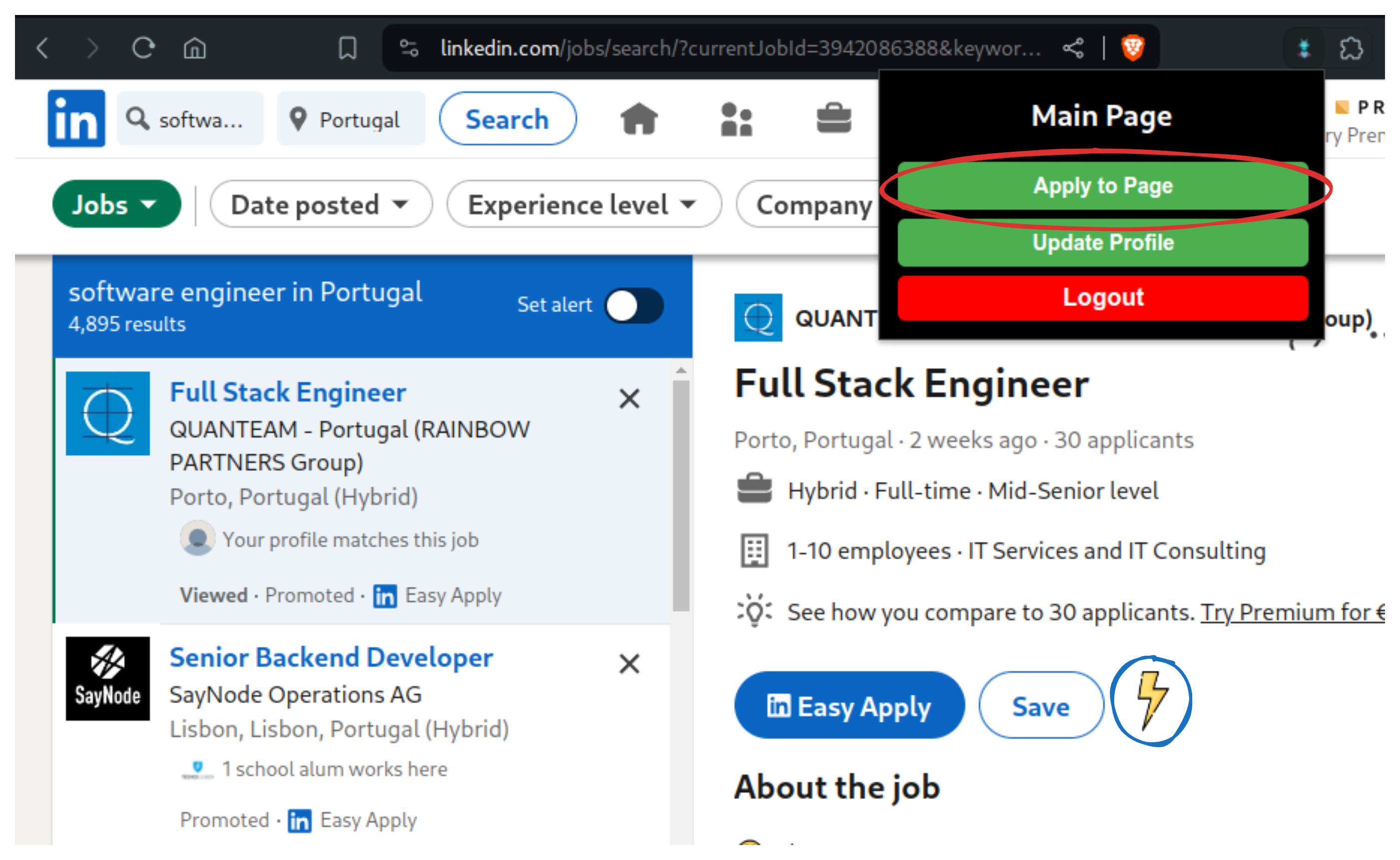Open the LinkedIn home icon
The image size is (1400, 860).
pos(640,119)
